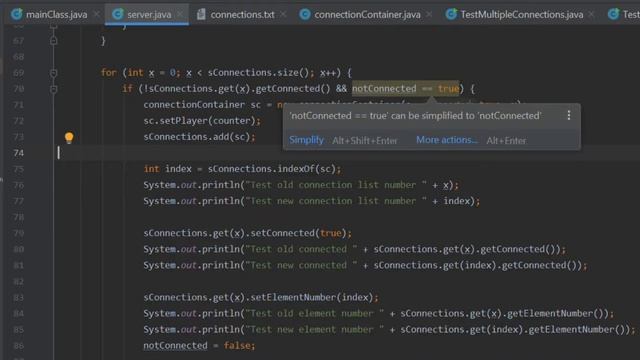Click the highlighted 'notConnected == true' expression
640x360 pixels.
(x=405, y=89)
